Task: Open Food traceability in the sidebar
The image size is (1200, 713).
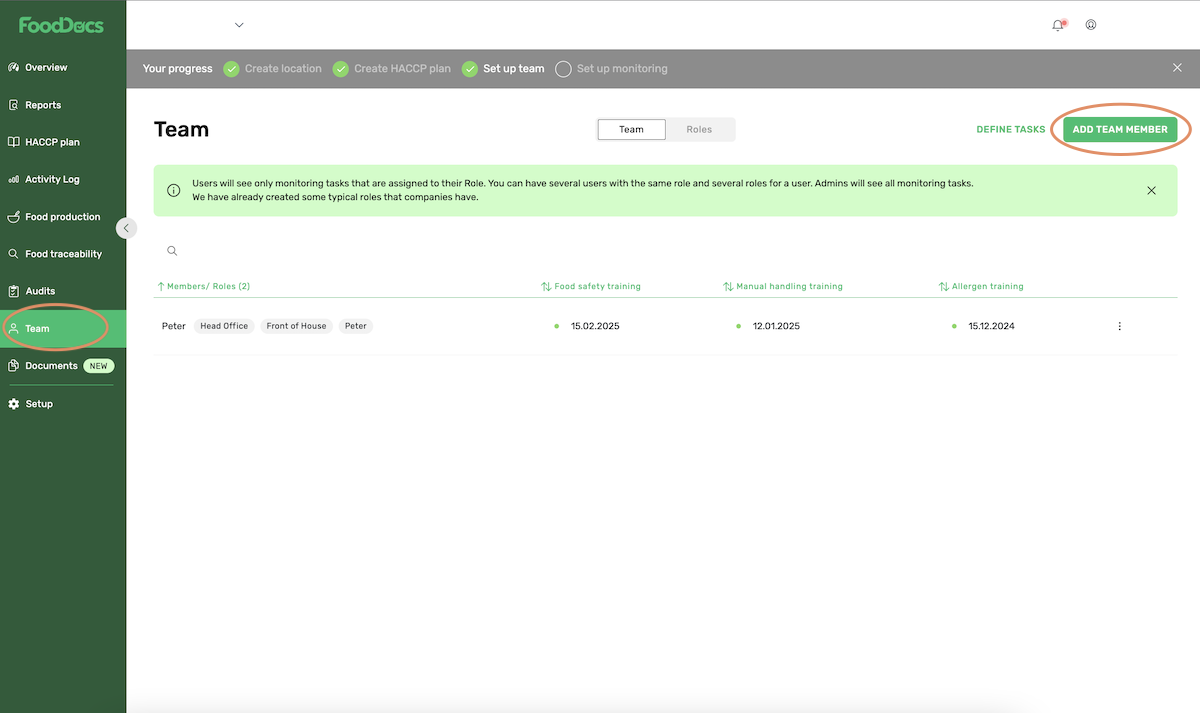Action: [x=63, y=254]
